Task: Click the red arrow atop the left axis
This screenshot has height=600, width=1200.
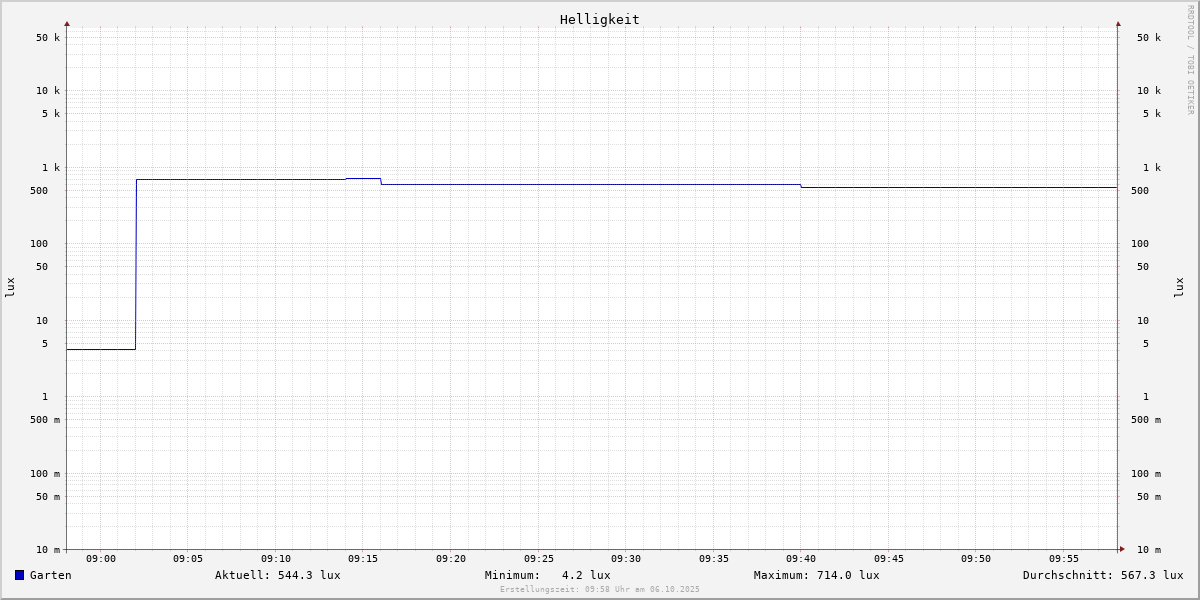Action: [67, 23]
